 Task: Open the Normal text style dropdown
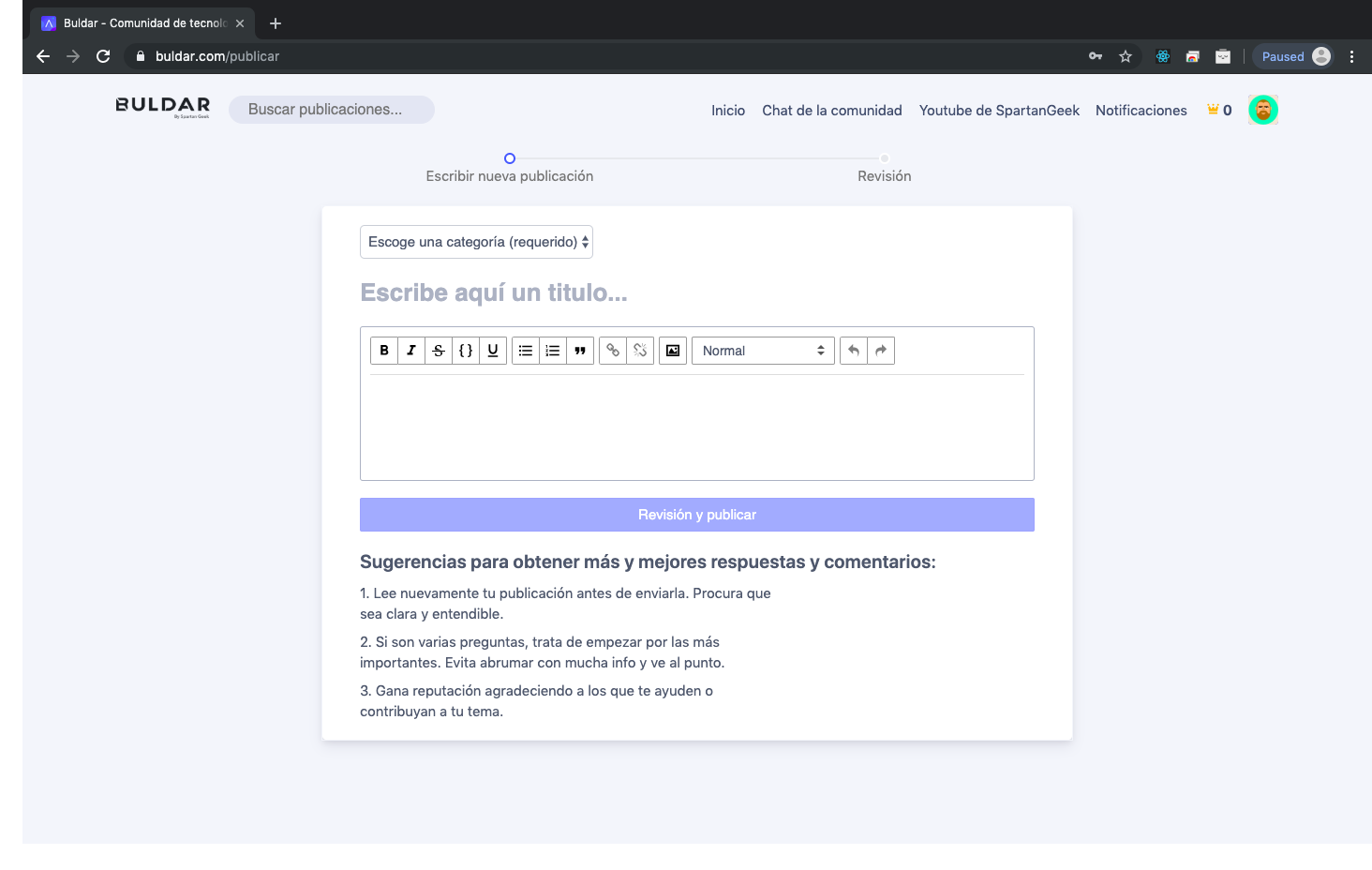pyautogui.click(x=763, y=351)
